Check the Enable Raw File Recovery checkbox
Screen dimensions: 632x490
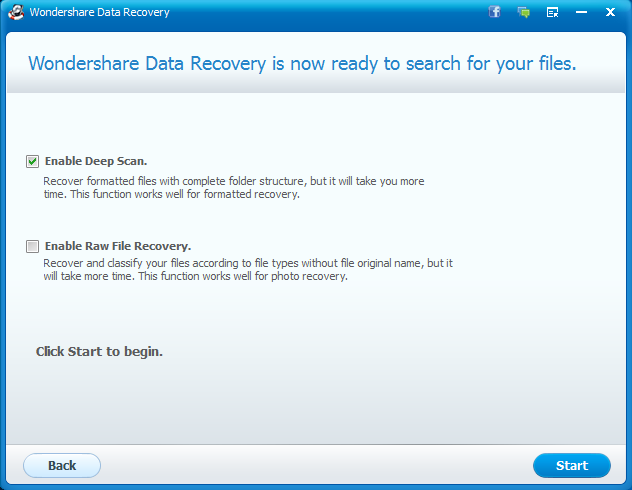[33, 246]
